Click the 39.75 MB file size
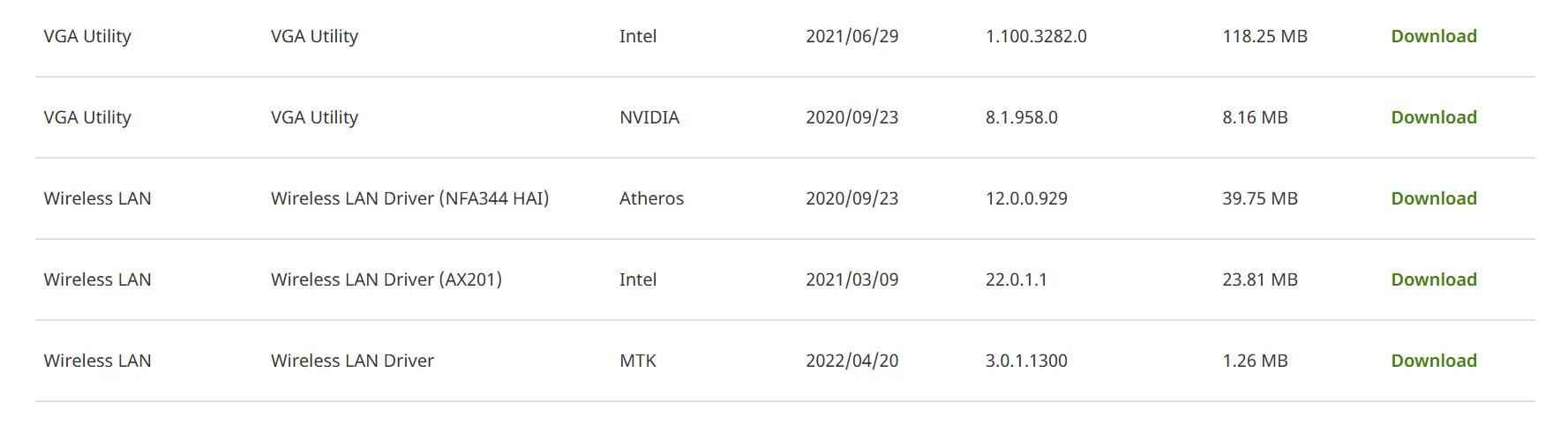This screenshot has width=1568, height=425. [1259, 198]
